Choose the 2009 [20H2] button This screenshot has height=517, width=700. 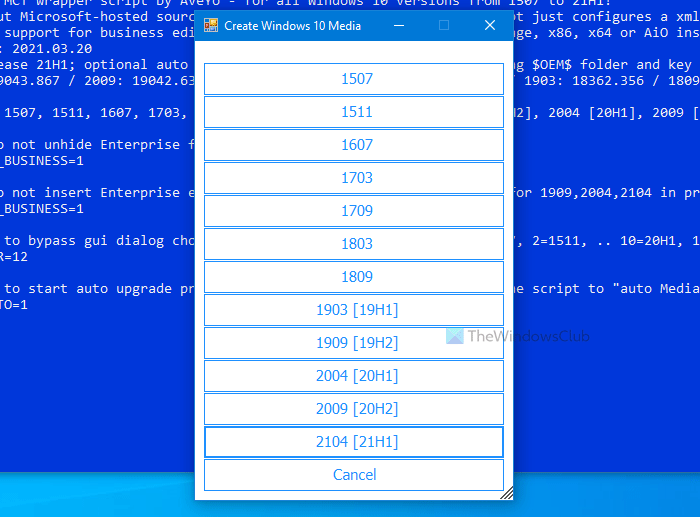(x=354, y=409)
